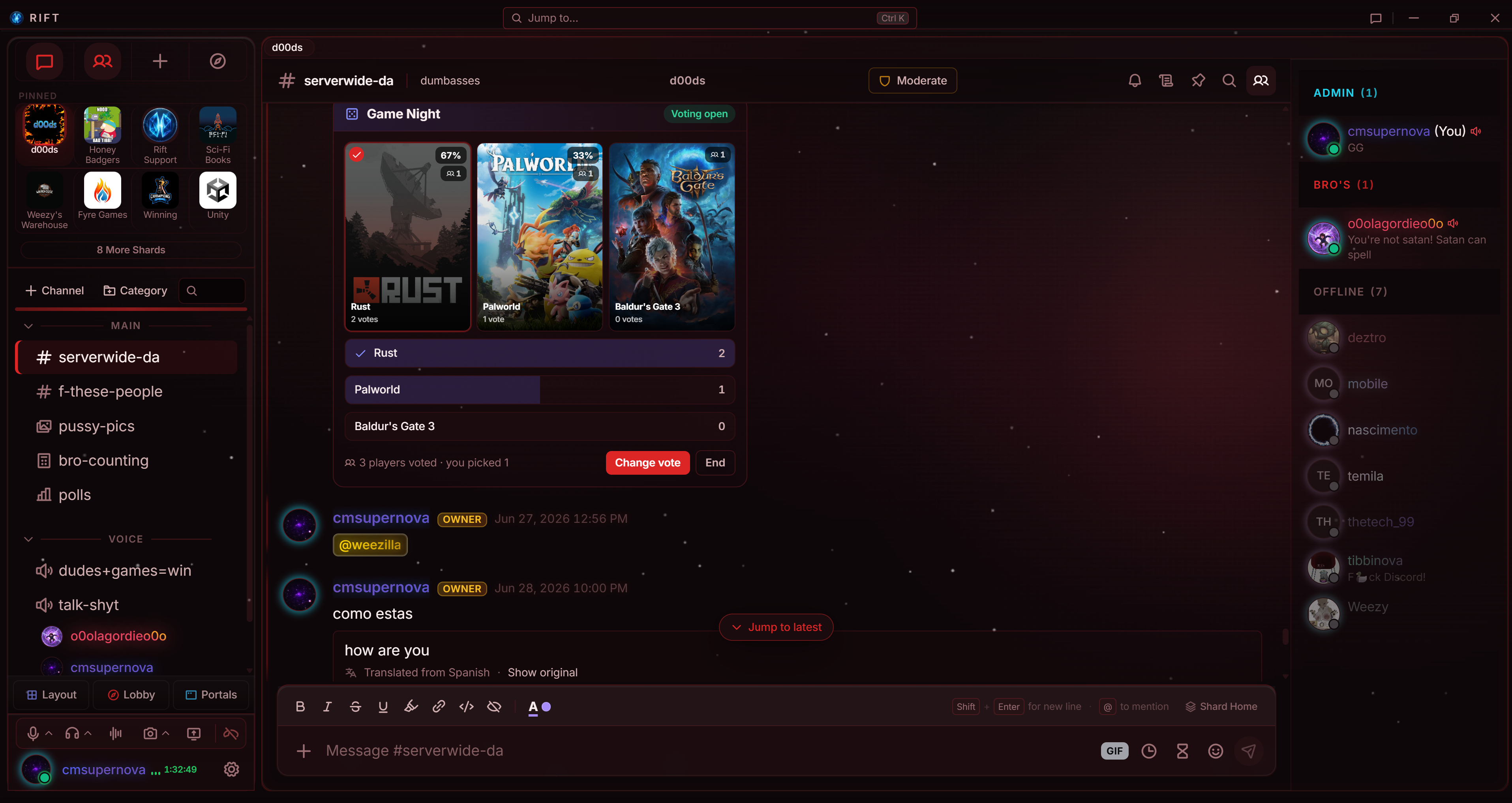Click the Palworld game card thumbnail
This screenshot has width=1512, height=803.
pyautogui.click(x=539, y=237)
